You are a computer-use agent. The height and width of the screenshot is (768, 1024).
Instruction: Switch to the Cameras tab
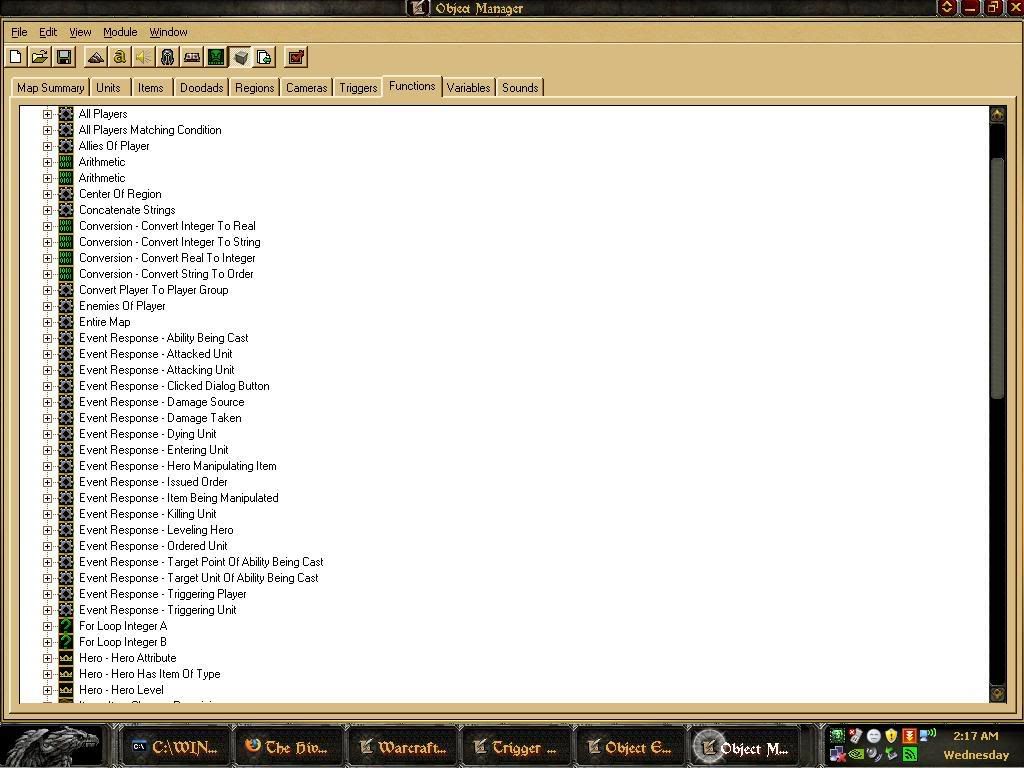point(306,88)
